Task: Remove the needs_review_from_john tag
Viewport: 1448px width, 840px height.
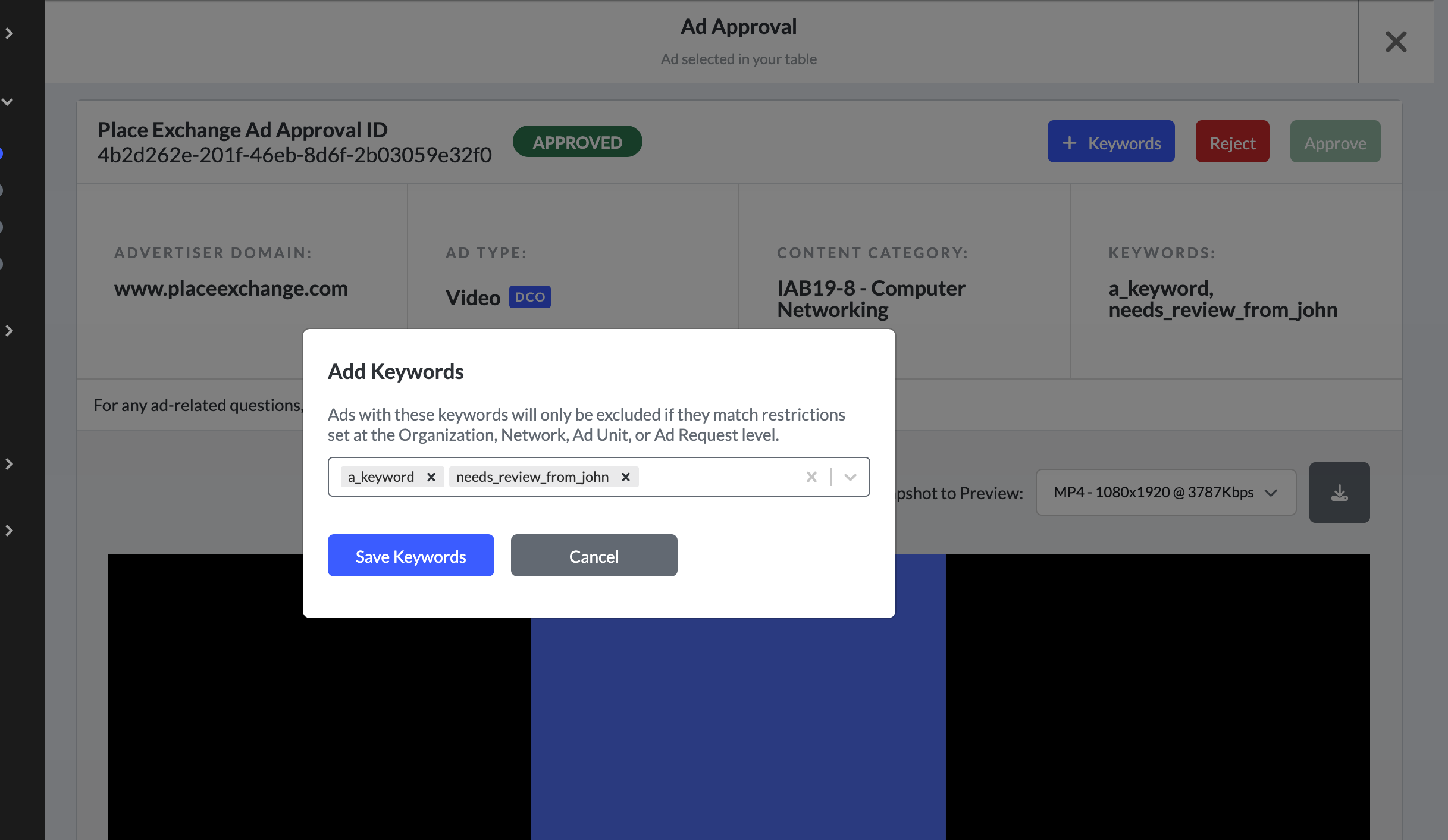Action: coord(625,477)
